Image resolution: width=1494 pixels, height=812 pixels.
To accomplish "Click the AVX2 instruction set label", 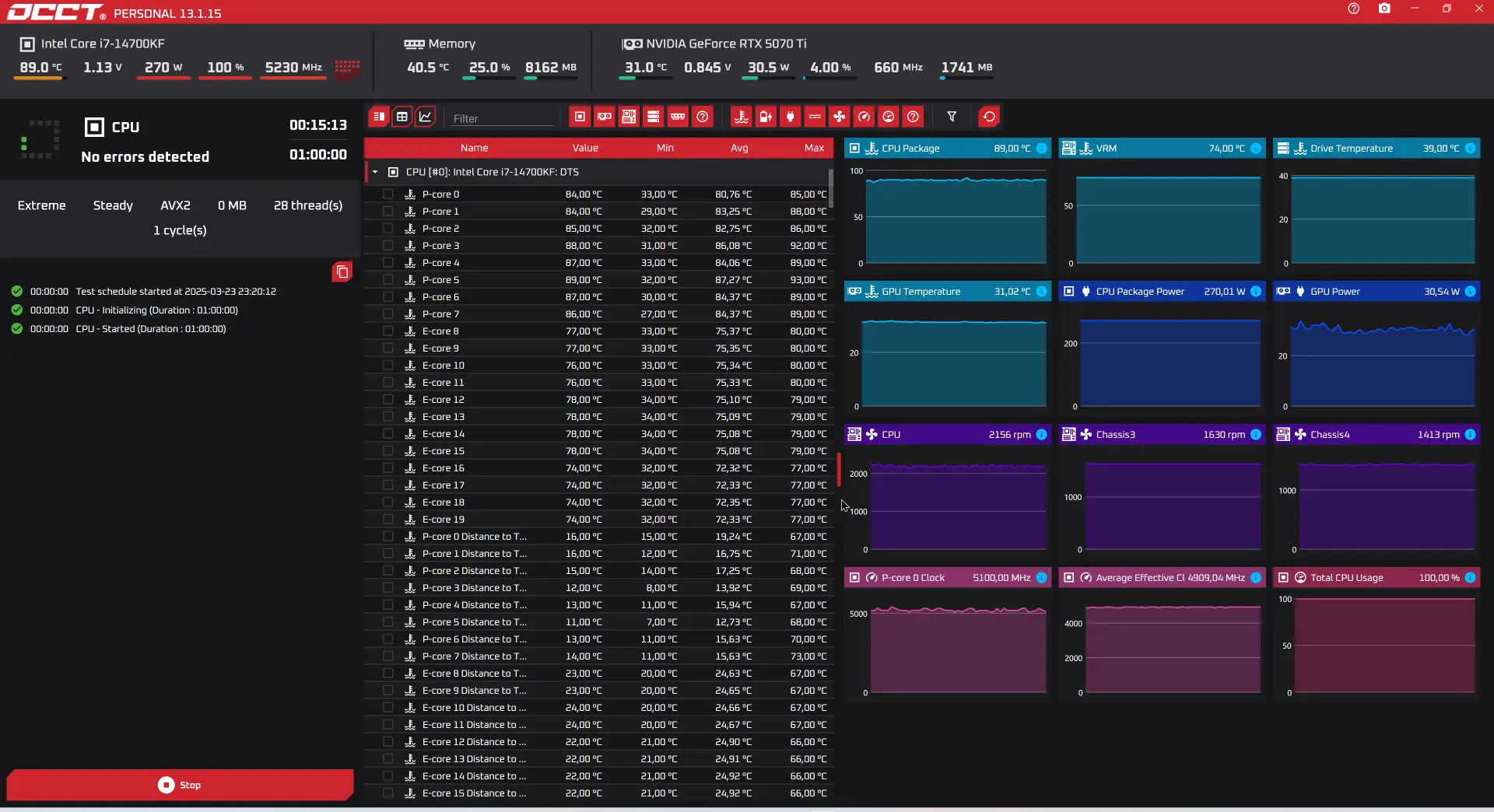I will click(175, 205).
